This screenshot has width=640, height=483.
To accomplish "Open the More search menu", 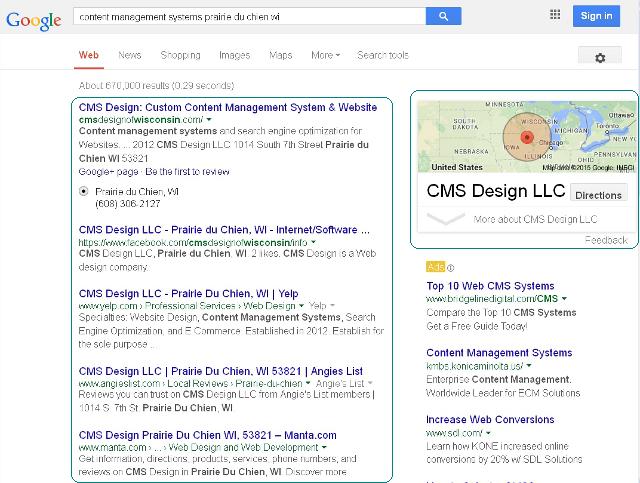I will pos(325,55).
